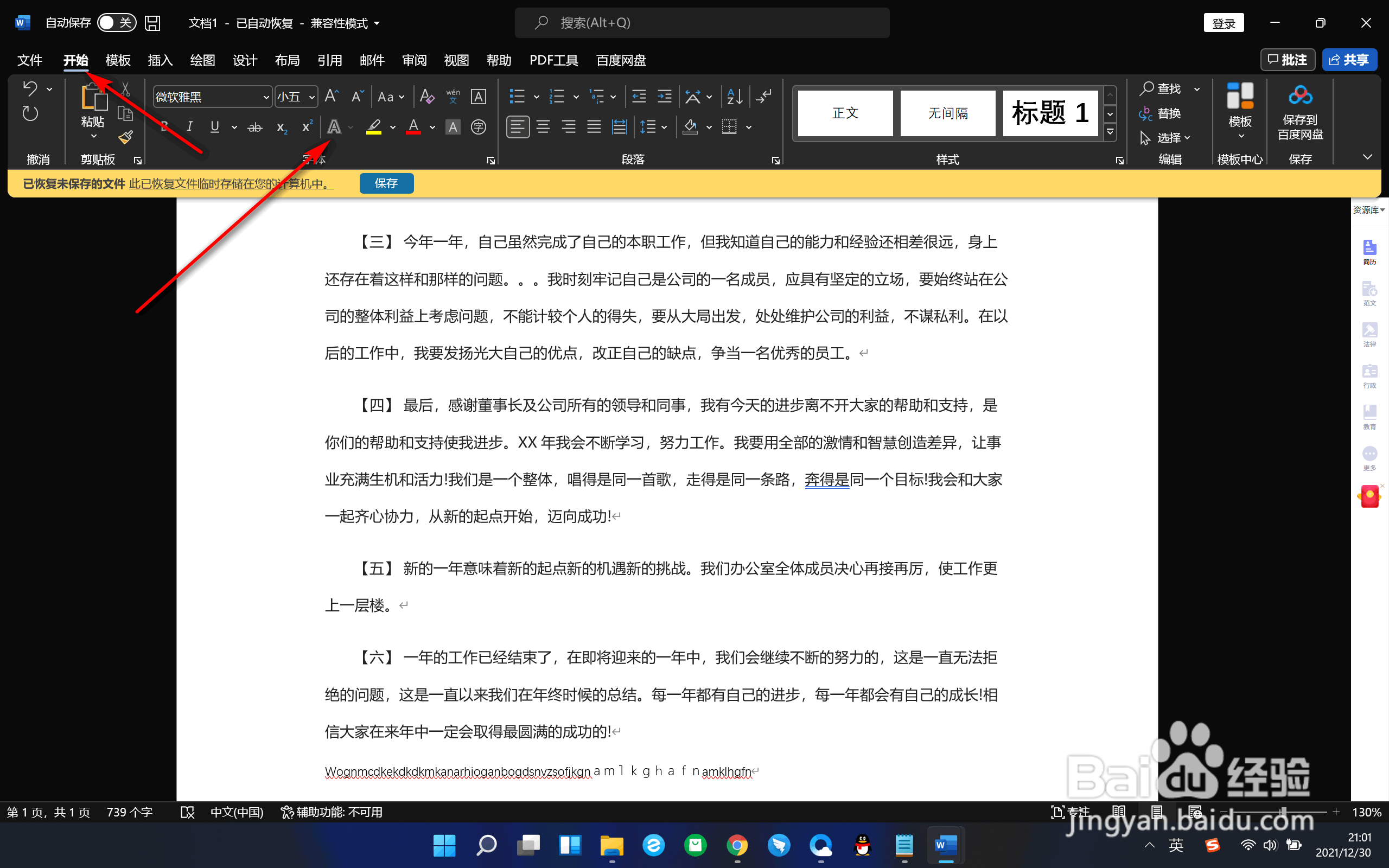The width and height of the screenshot is (1389, 868).
Task: Click the Undo icon
Action: tap(30, 88)
